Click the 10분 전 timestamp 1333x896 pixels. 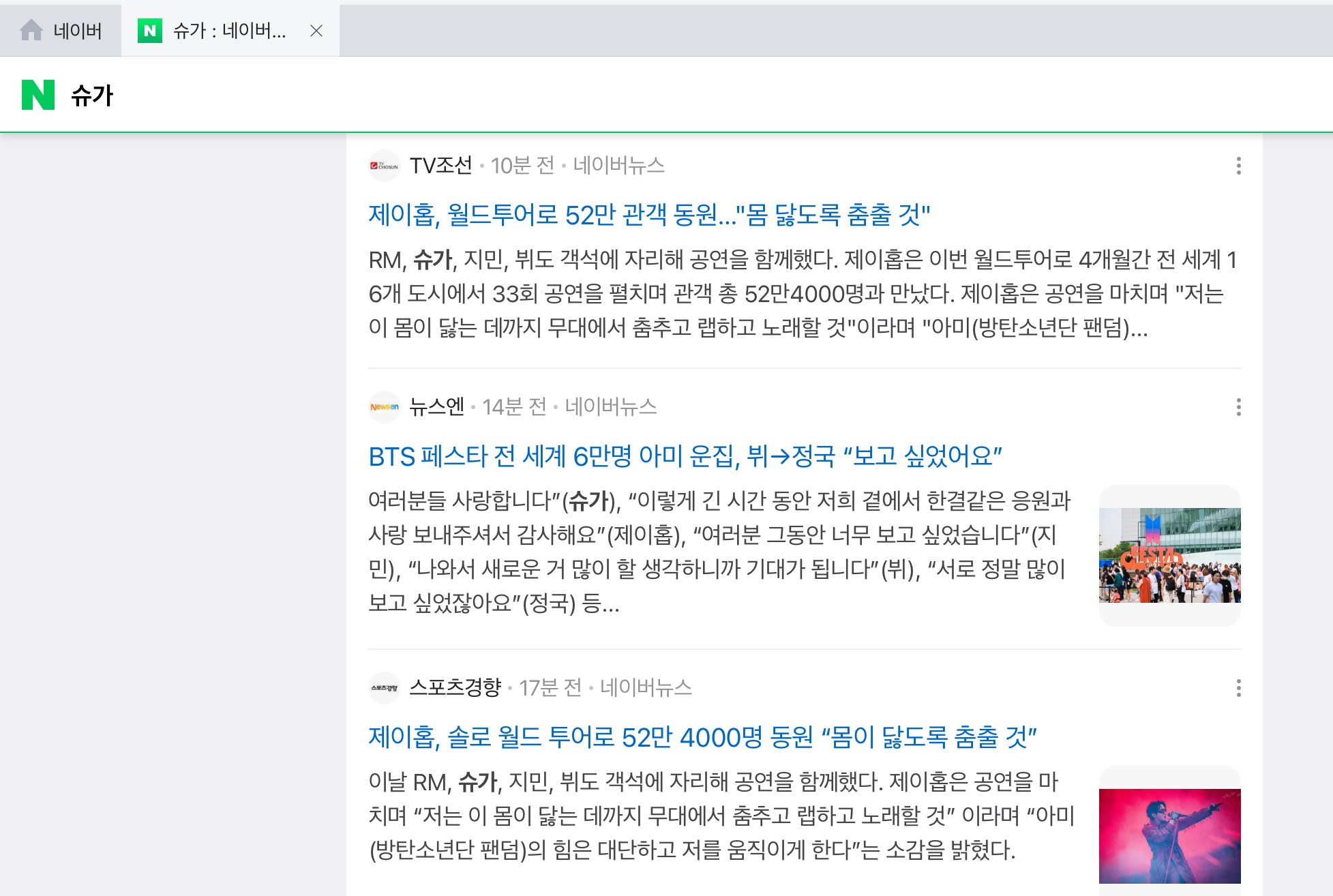tap(523, 166)
